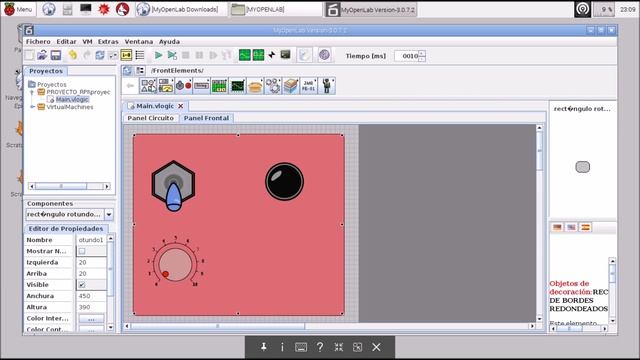
Task: Open the 2MR FB-01 robot category
Action: (x=309, y=86)
